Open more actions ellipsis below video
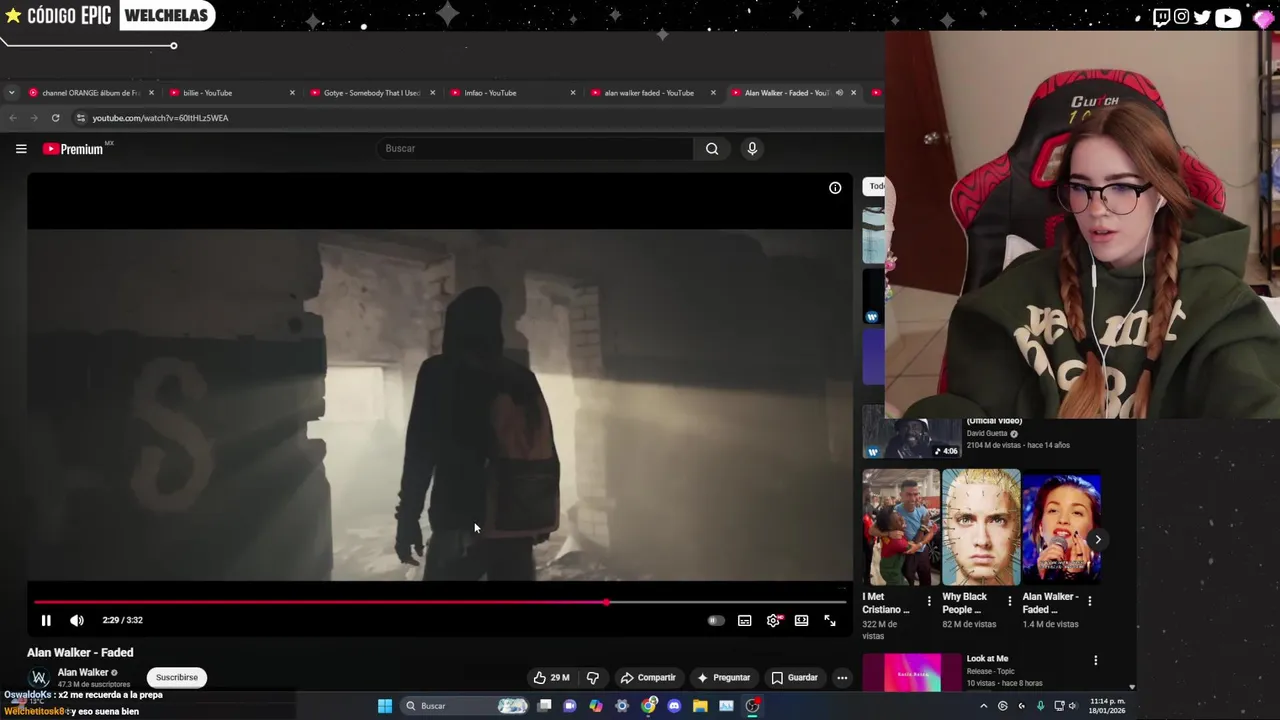1280x720 pixels. pos(842,678)
